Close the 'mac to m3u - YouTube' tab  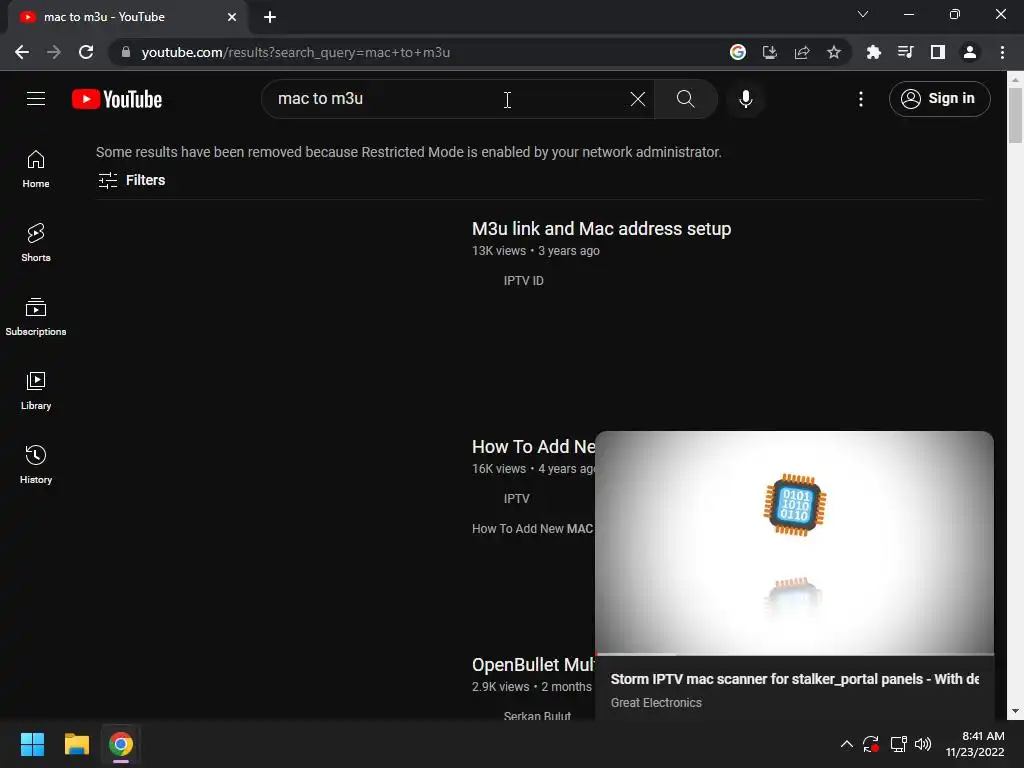232,17
